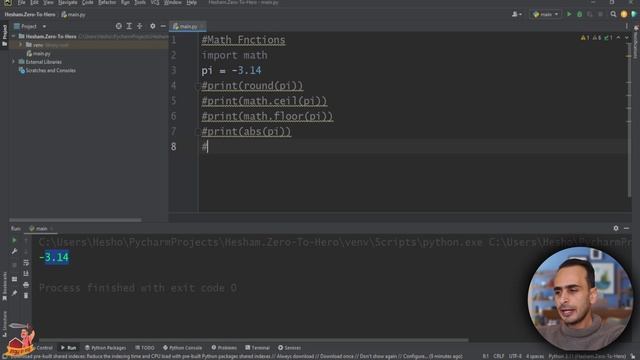640x360 pixels.
Task: Click print icon in Run console
Action: coord(26,284)
